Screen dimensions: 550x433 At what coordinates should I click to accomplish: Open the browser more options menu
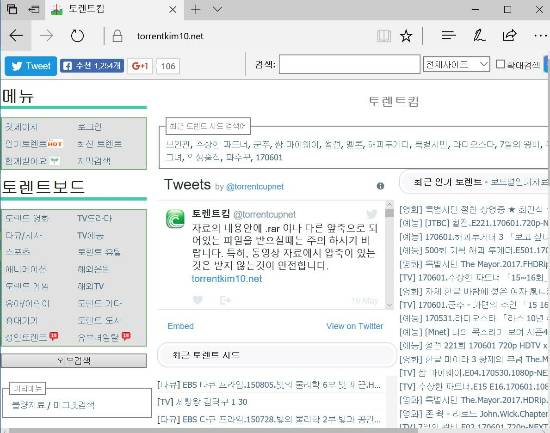click(x=540, y=35)
